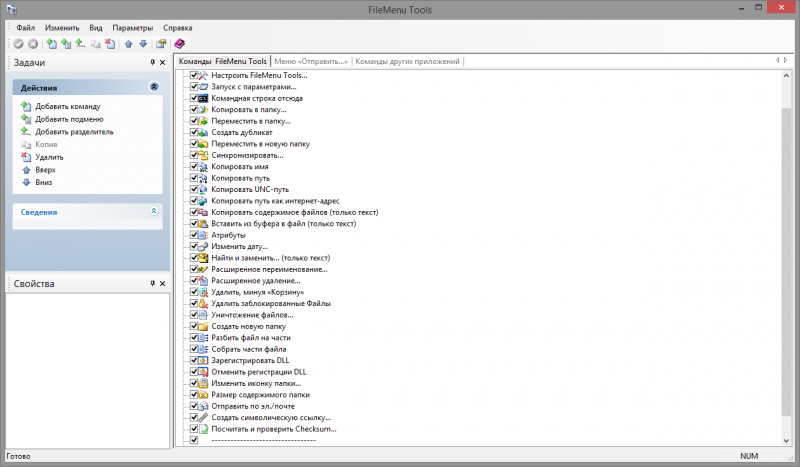Screen dimensions: 800x467
Task: Click icon next to Создать символическую ссылку...
Action: click(203, 417)
